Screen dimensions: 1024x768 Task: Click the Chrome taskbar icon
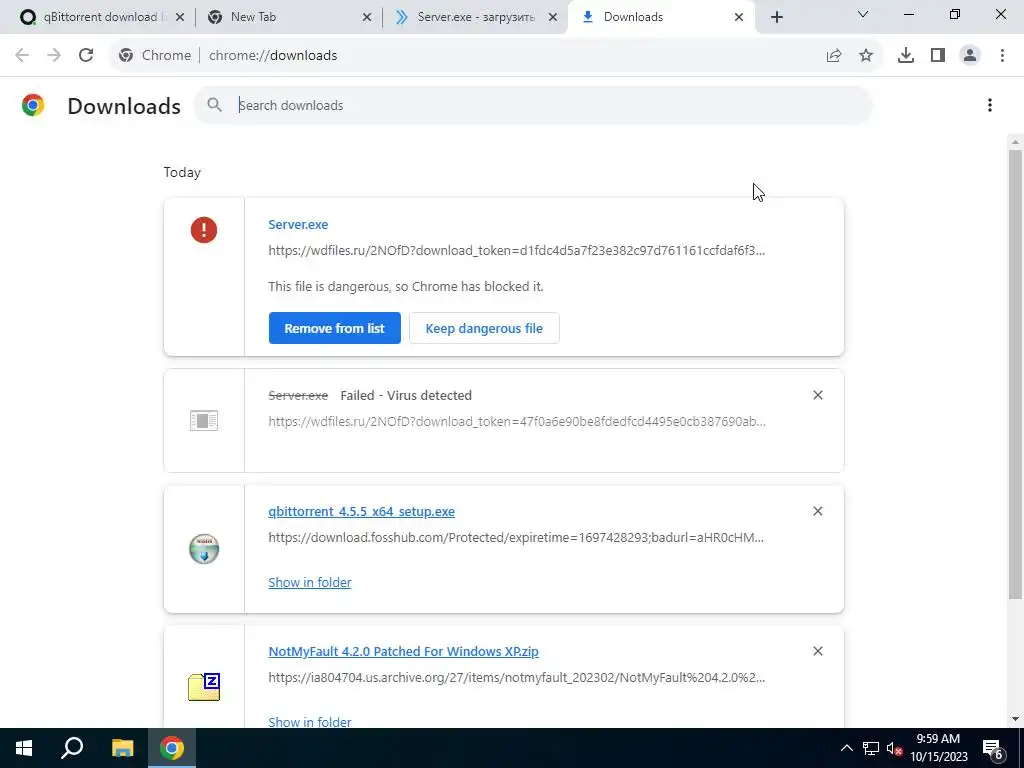(x=172, y=748)
